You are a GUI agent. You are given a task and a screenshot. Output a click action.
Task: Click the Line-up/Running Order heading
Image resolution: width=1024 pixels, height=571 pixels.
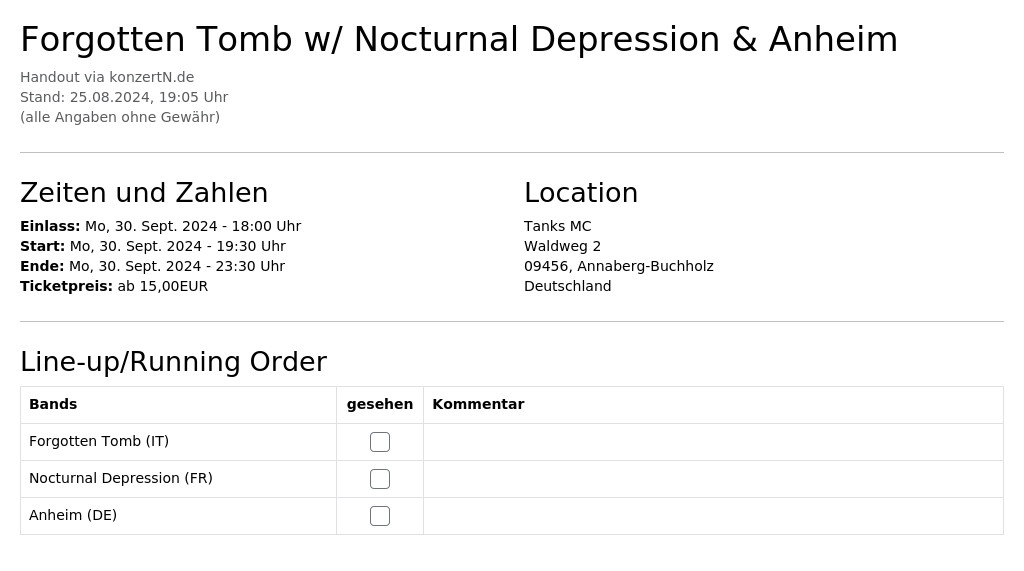[x=173, y=362]
